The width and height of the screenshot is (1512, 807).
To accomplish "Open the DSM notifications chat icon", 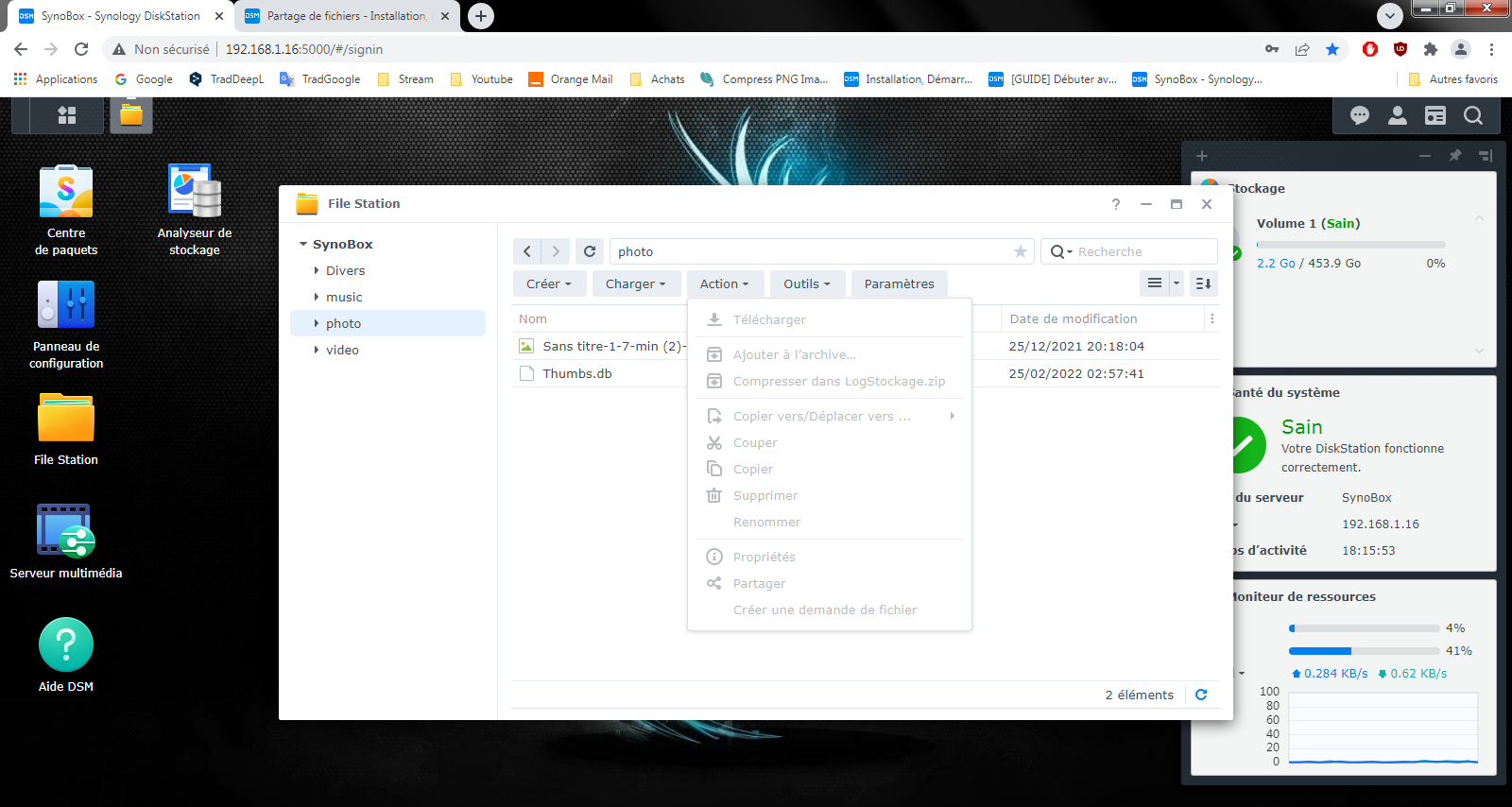I will [x=1360, y=115].
